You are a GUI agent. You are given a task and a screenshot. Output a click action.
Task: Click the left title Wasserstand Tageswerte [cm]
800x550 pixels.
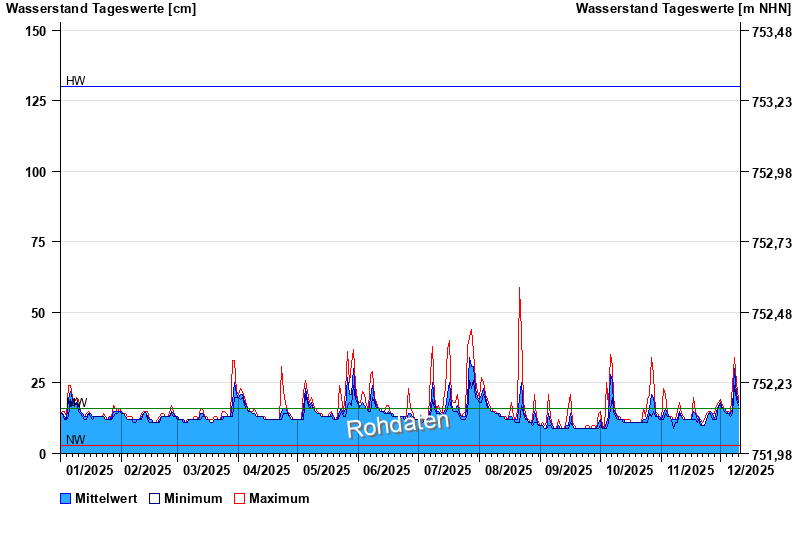[101, 9]
